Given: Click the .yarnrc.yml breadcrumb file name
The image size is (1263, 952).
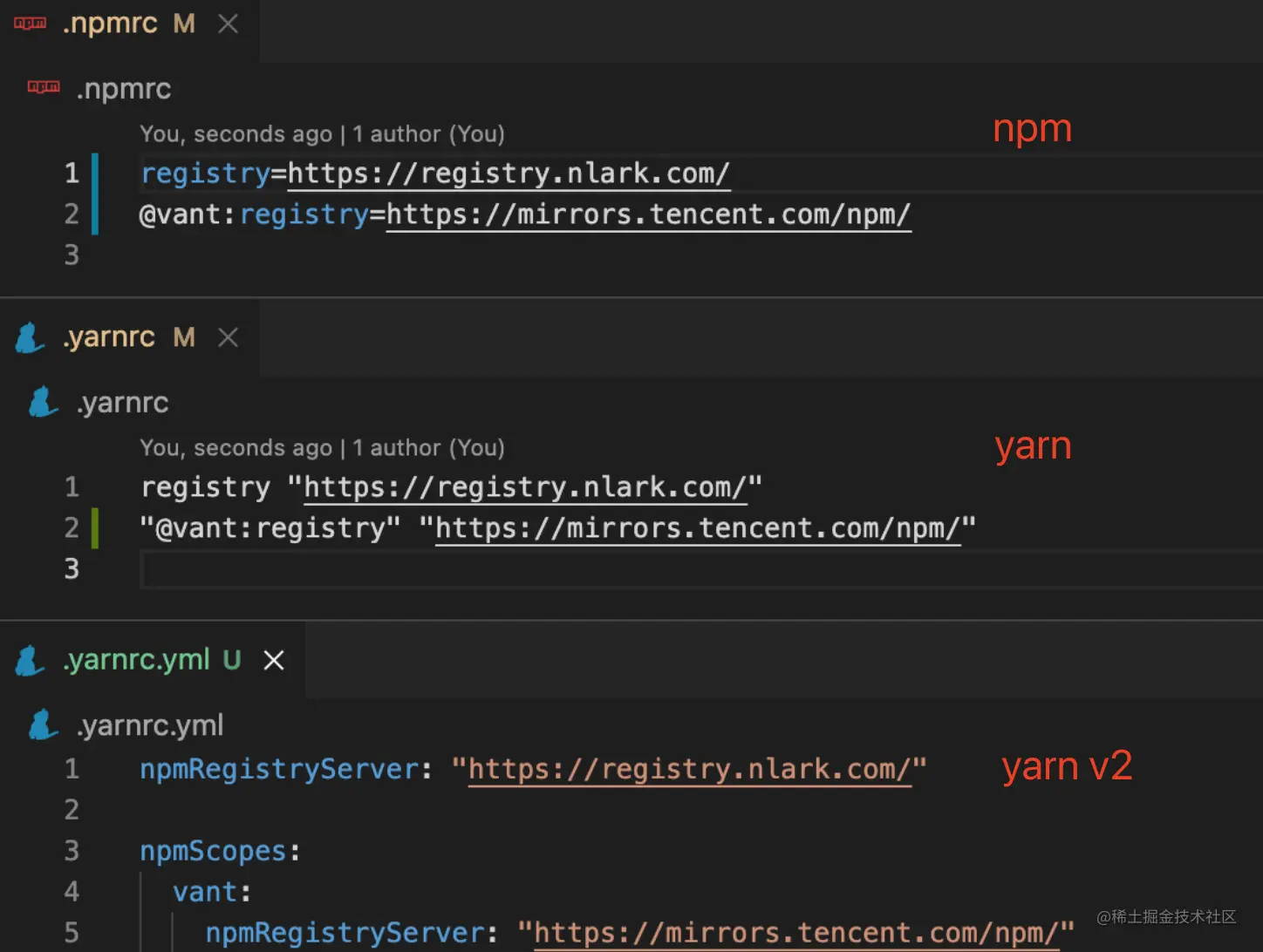Looking at the screenshot, I should pos(150,725).
